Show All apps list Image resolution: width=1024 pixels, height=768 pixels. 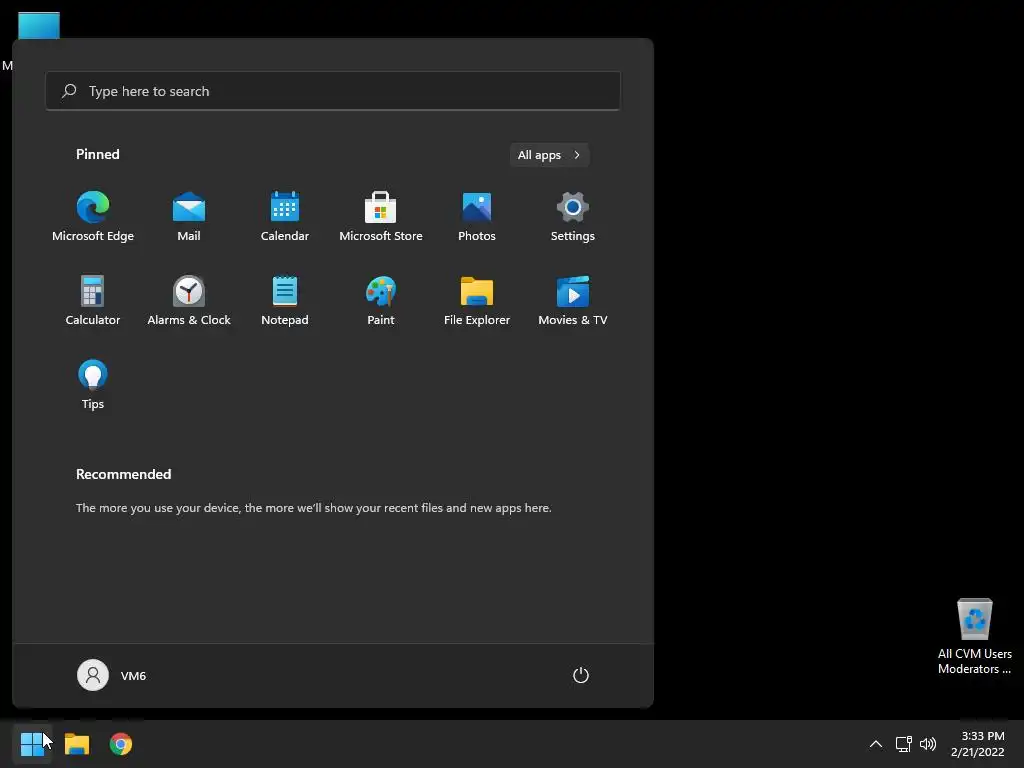549,155
